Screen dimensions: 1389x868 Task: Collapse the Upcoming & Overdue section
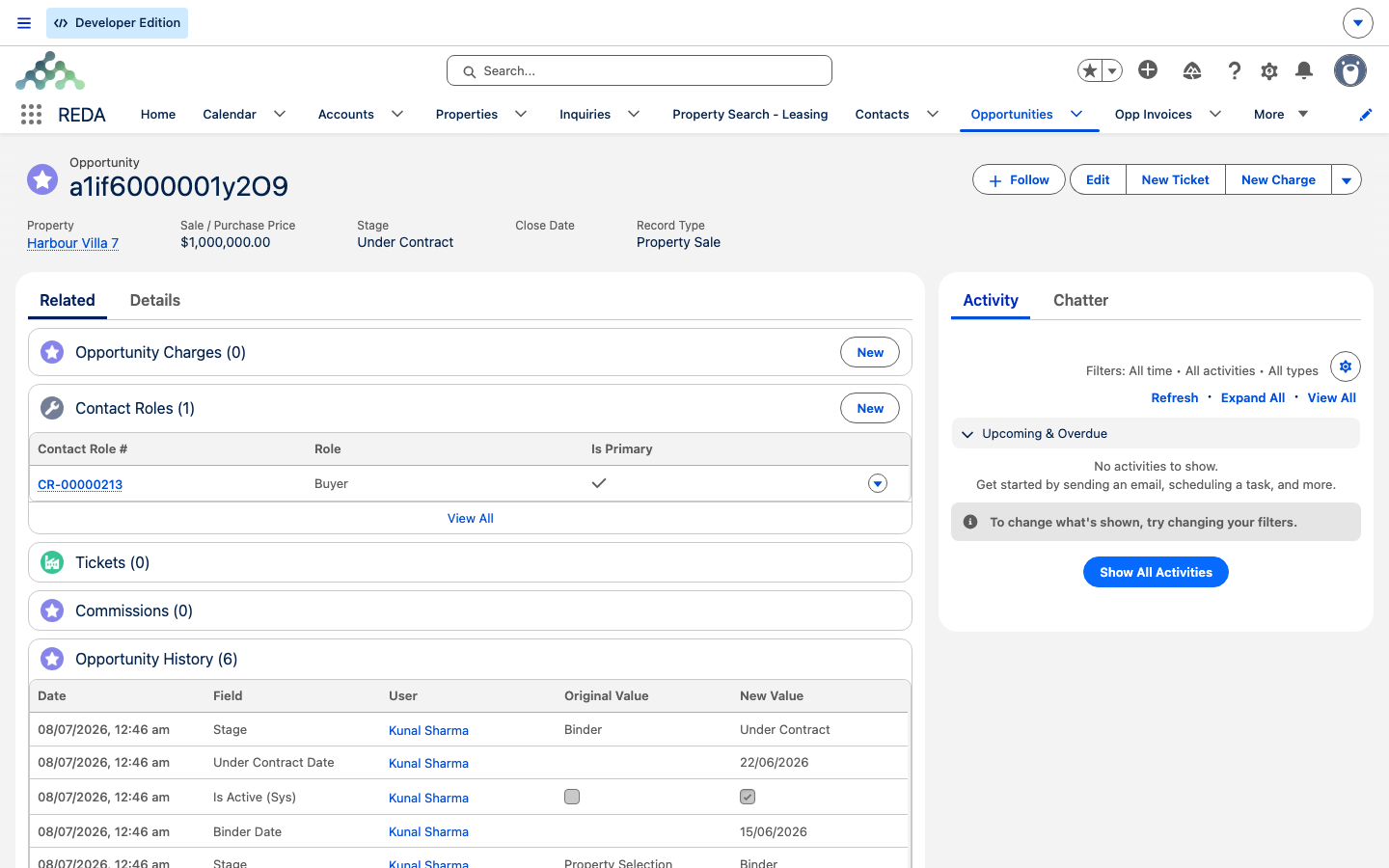tap(967, 434)
